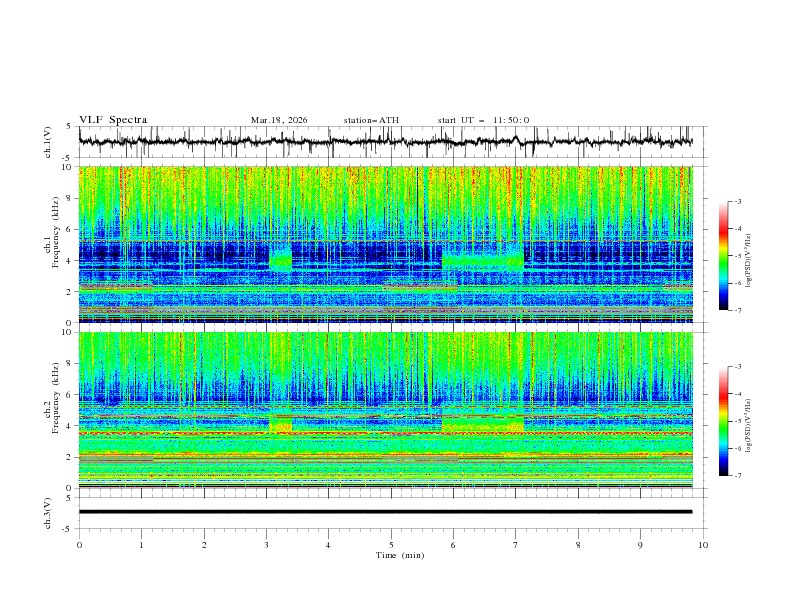Click the ch.2 'Frequency (kHz)' axis label
The height and width of the screenshot is (612, 792).
55,398
